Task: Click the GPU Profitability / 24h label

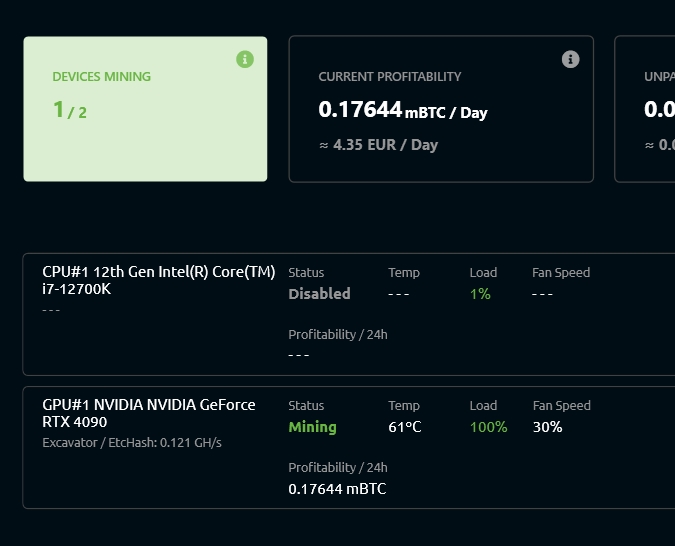Action: 338,468
